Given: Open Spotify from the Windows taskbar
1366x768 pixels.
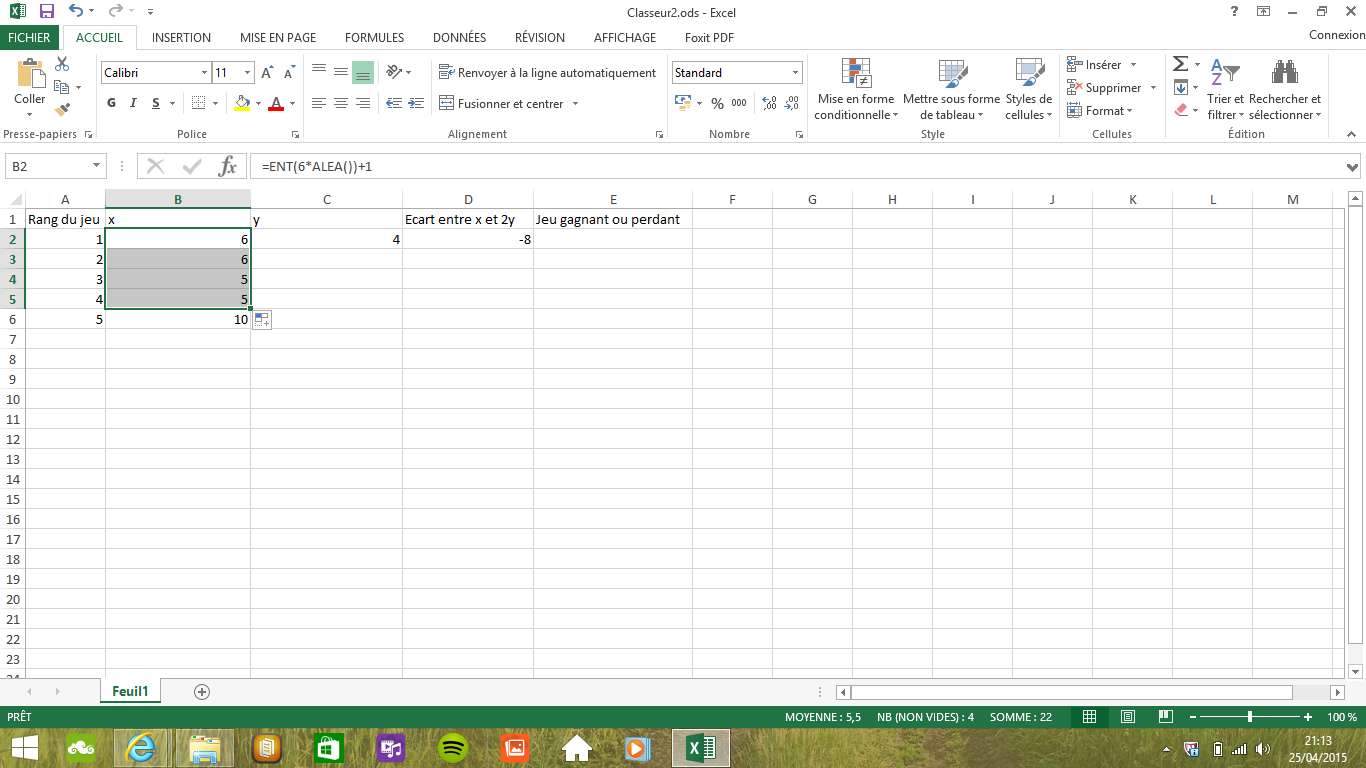Looking at the screenshot, I should click(453, 747).
